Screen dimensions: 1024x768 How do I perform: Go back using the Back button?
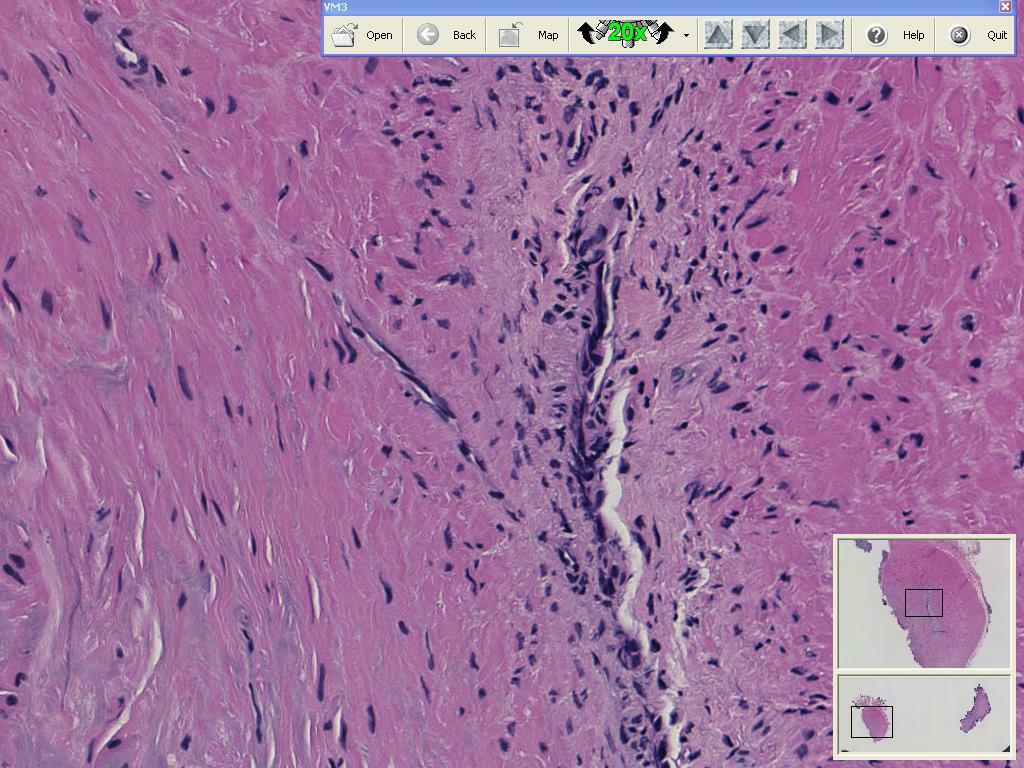coord(447,35)
